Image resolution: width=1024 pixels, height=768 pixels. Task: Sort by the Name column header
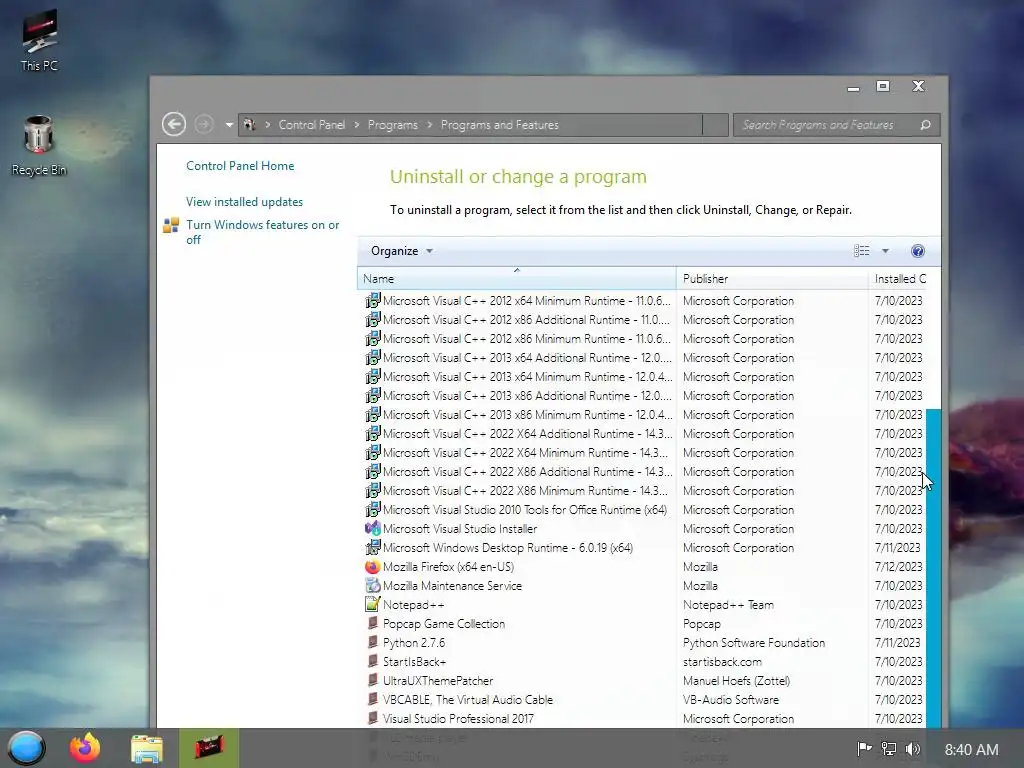tap(517, 279)
